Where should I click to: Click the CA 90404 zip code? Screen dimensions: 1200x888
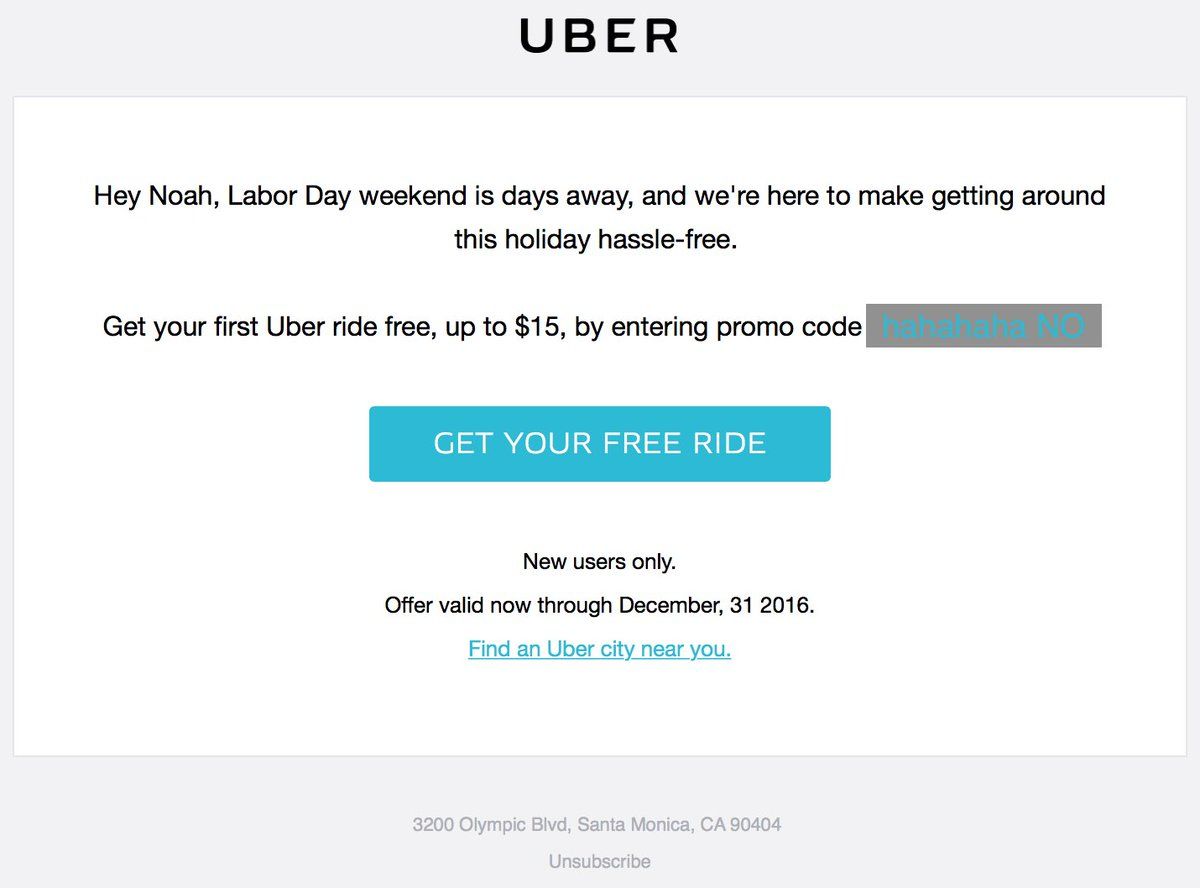[x=741, y=825]
